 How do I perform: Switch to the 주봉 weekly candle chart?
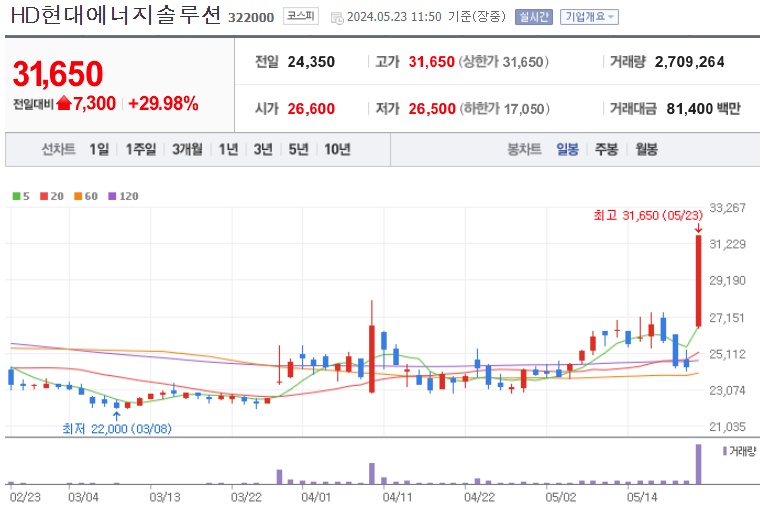point(606,149)
